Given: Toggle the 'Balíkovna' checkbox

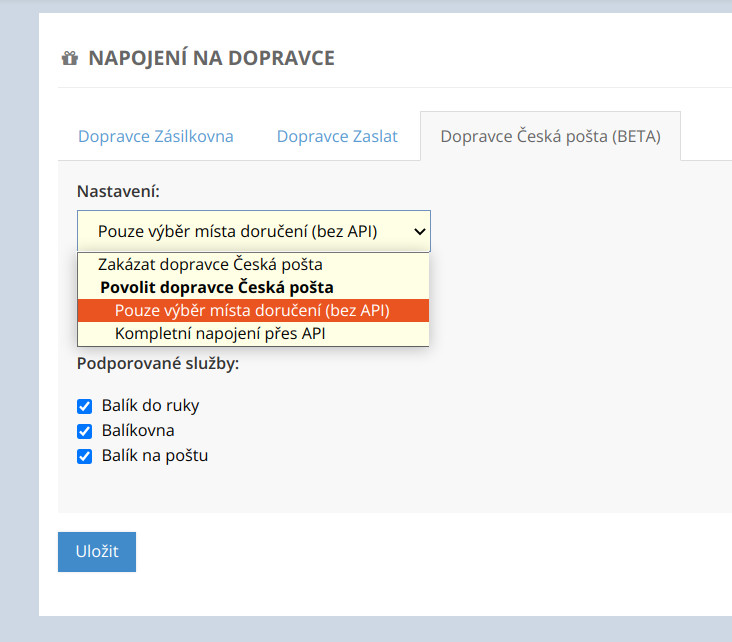Looking at the screenshot, I should click(x=85, y=431).
